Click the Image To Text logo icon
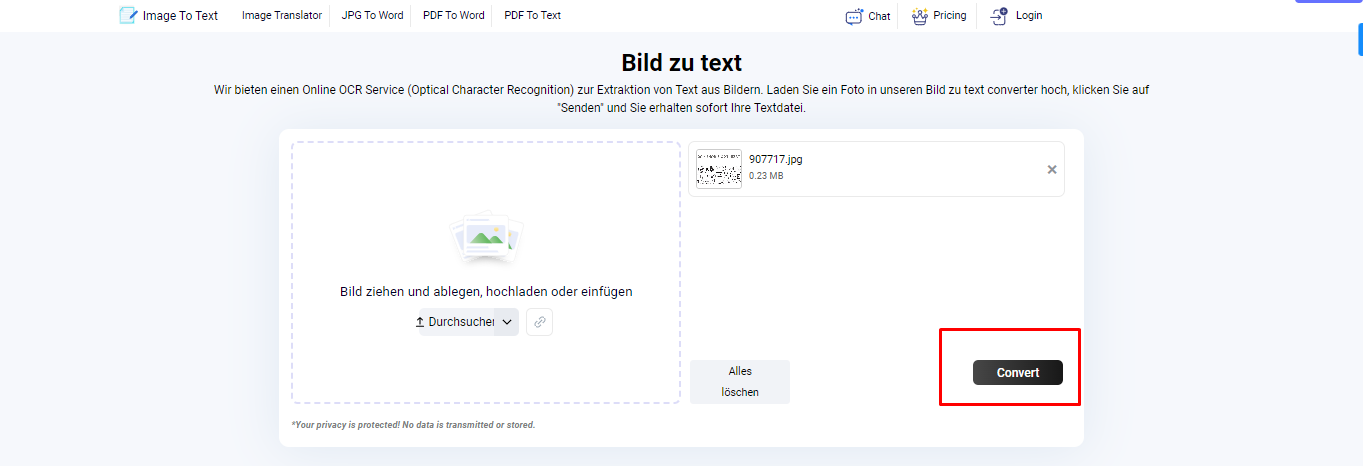The width and height of the screenshot is (1363, 466). [128, 15]
